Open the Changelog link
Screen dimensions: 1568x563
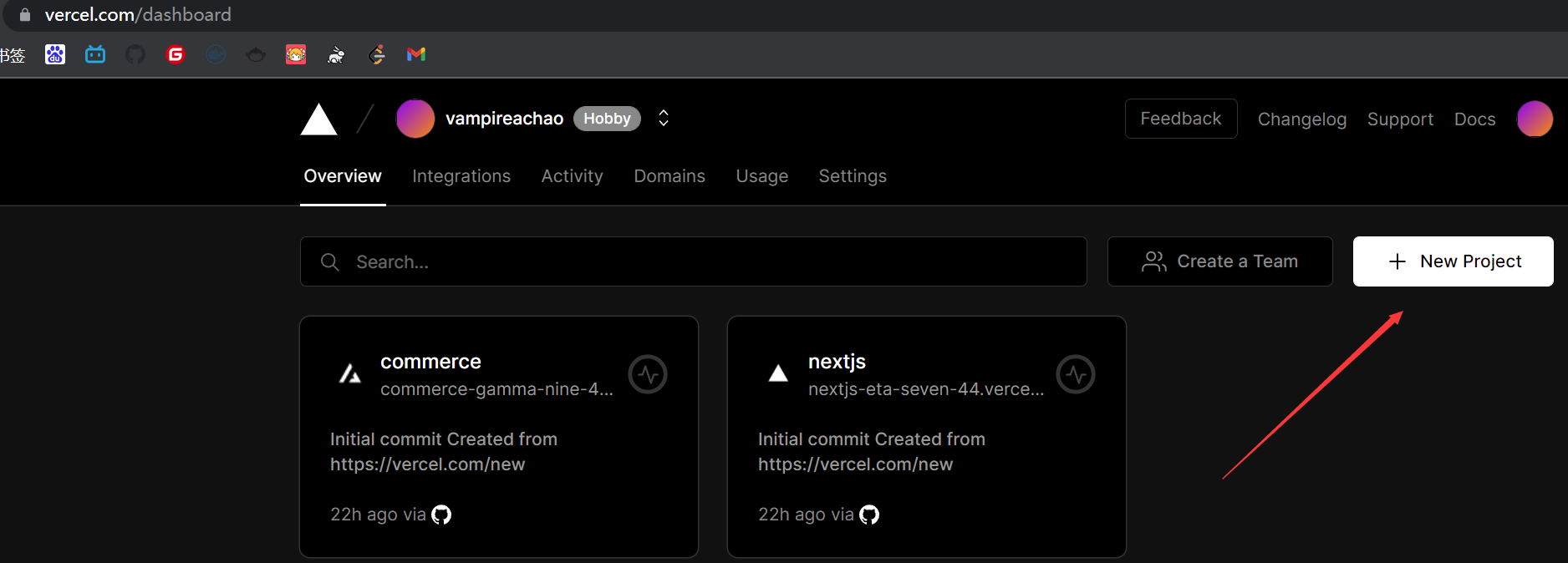click(1302, 119)
